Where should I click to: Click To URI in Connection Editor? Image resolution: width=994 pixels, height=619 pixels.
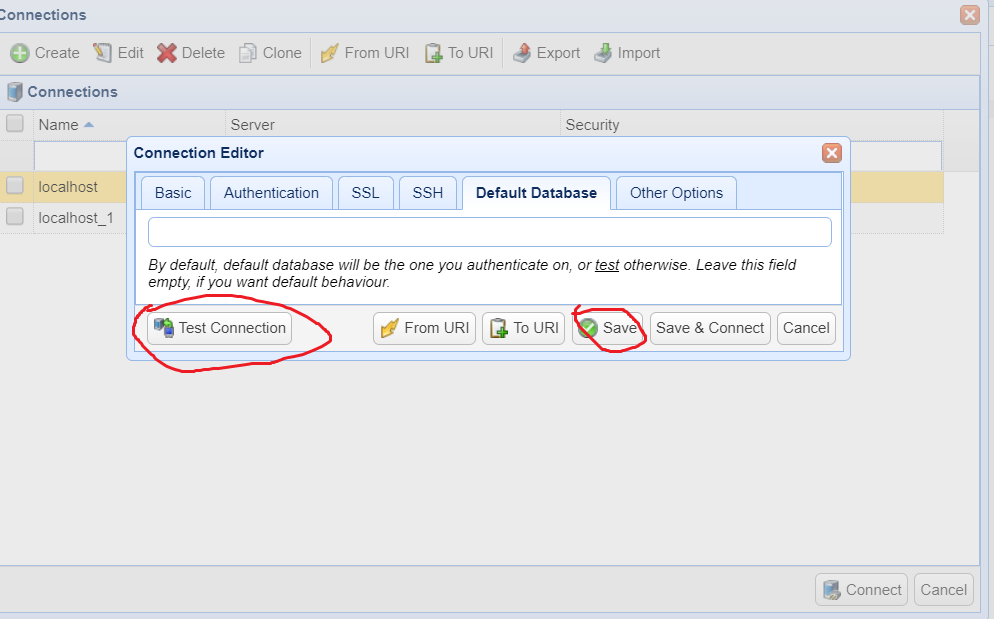pyautogui.click(x=523, y=328)
